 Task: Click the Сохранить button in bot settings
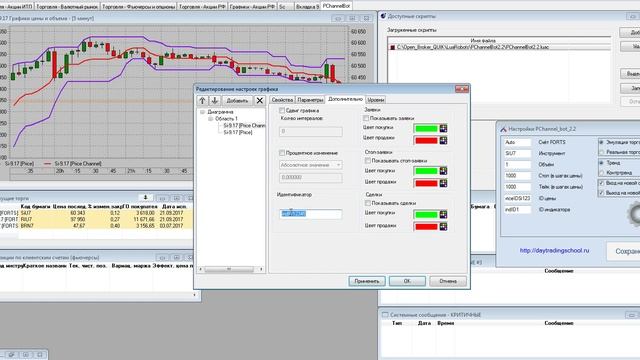coord(623,251)
